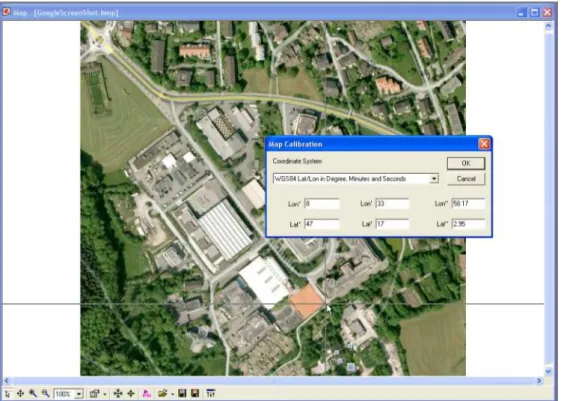561x401 pixels.
Task: Click the zoom out magnifier
Action: [x=45, y=393]
